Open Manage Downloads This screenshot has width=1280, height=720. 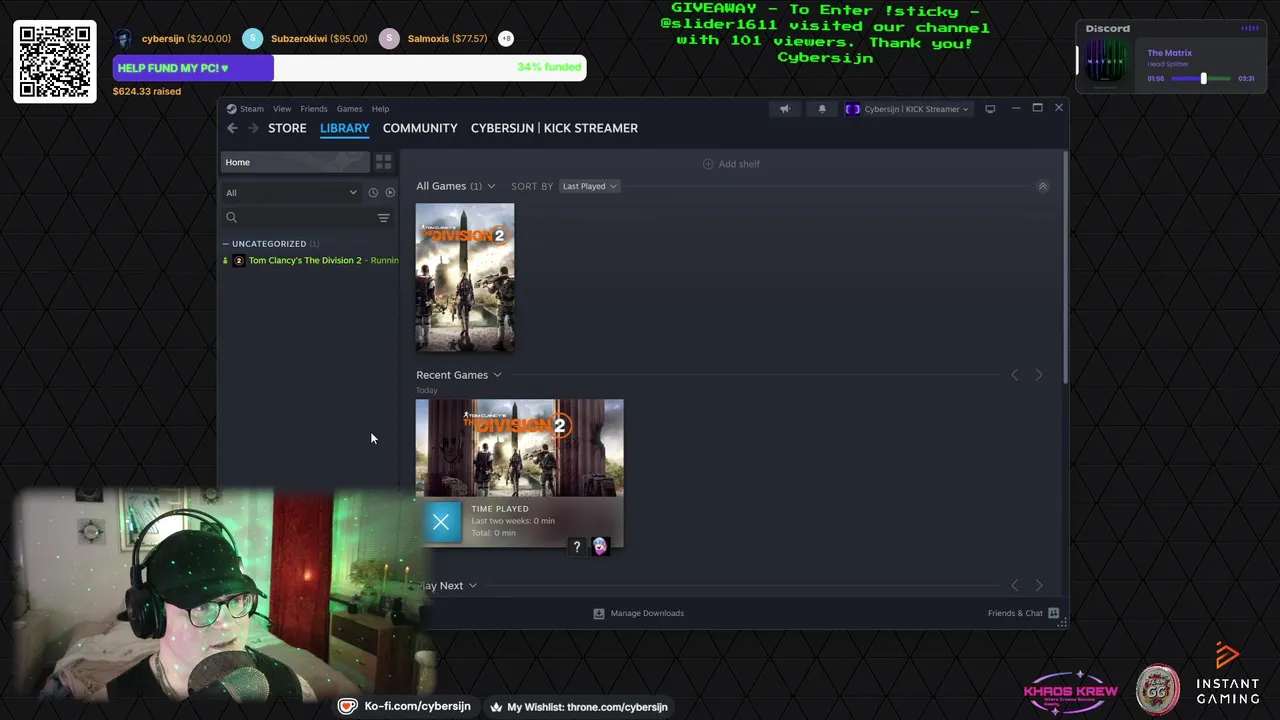coord(638,613)
